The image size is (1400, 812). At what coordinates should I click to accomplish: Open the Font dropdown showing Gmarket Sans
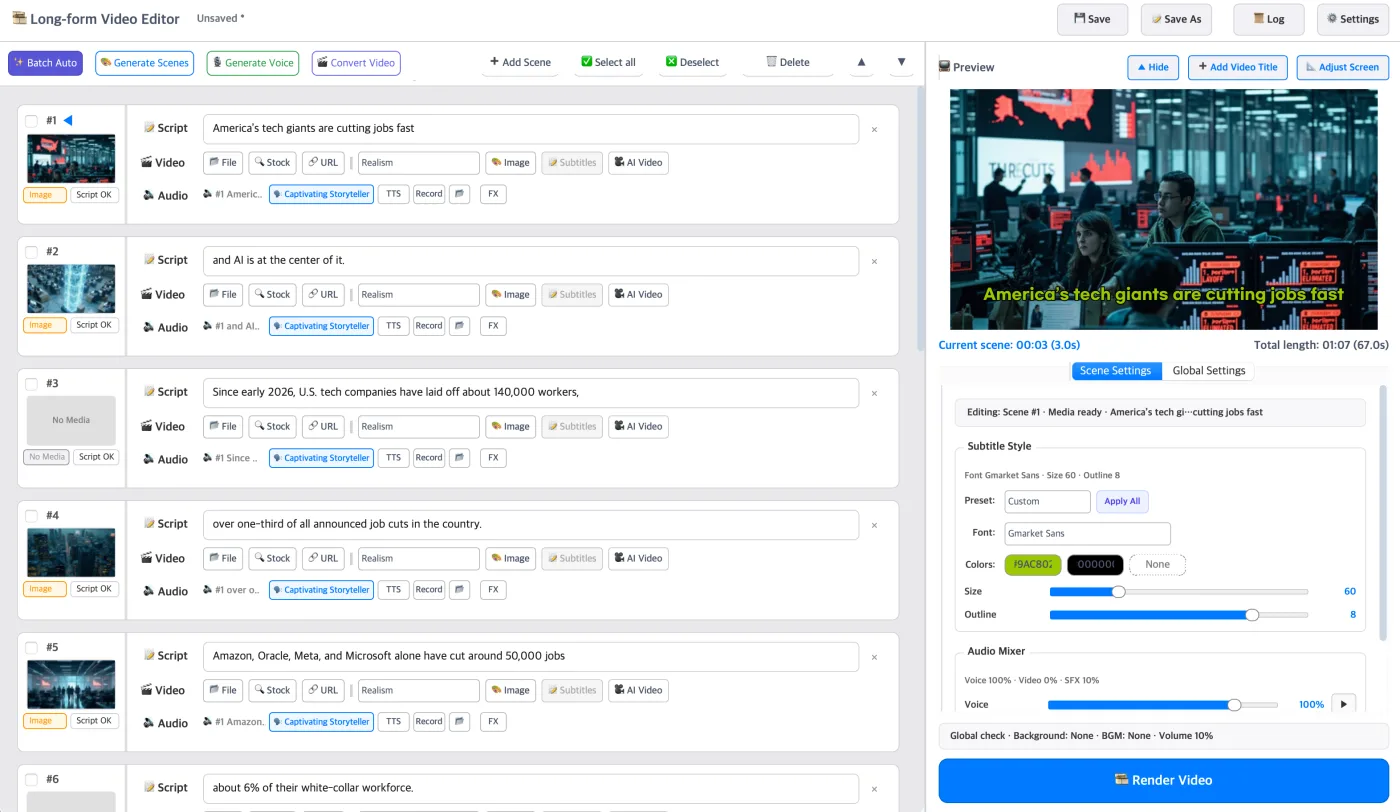click(x=1087, y=534)
